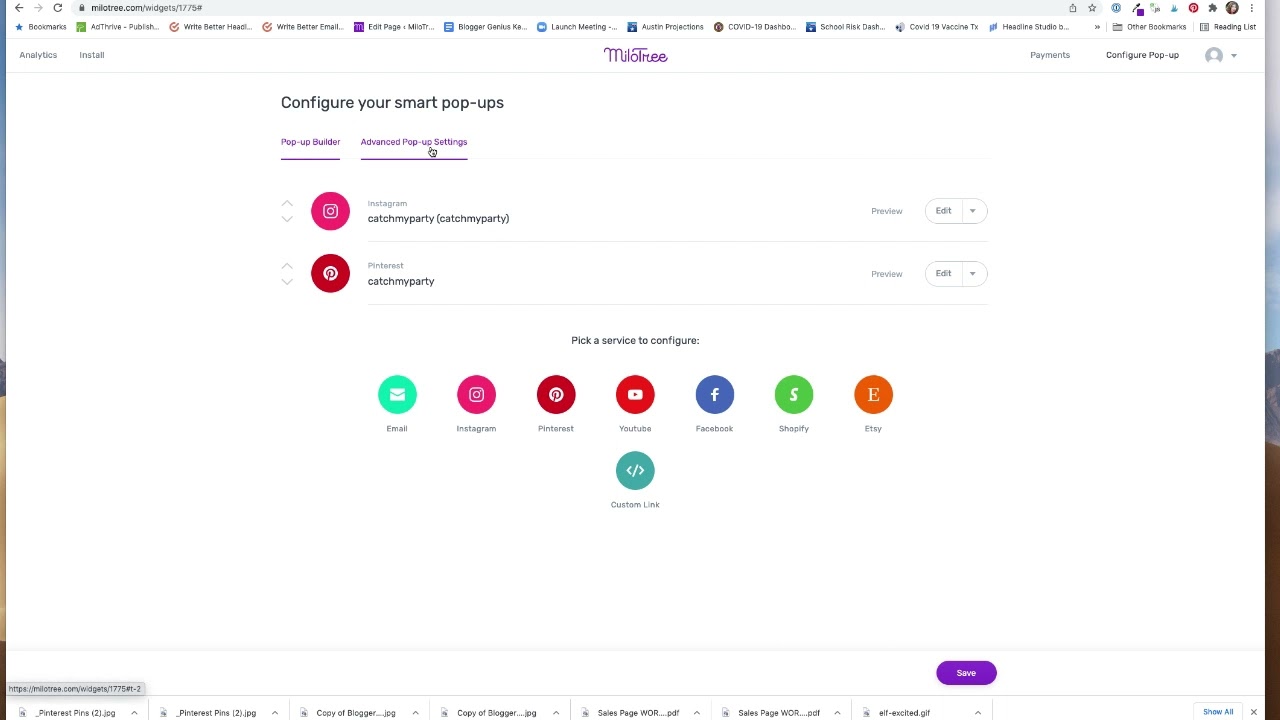Viewport: 1280px width, 720px height.
Task: Open options for first _Pinterest Pins (2).jpg download
Action: point(133,713)
